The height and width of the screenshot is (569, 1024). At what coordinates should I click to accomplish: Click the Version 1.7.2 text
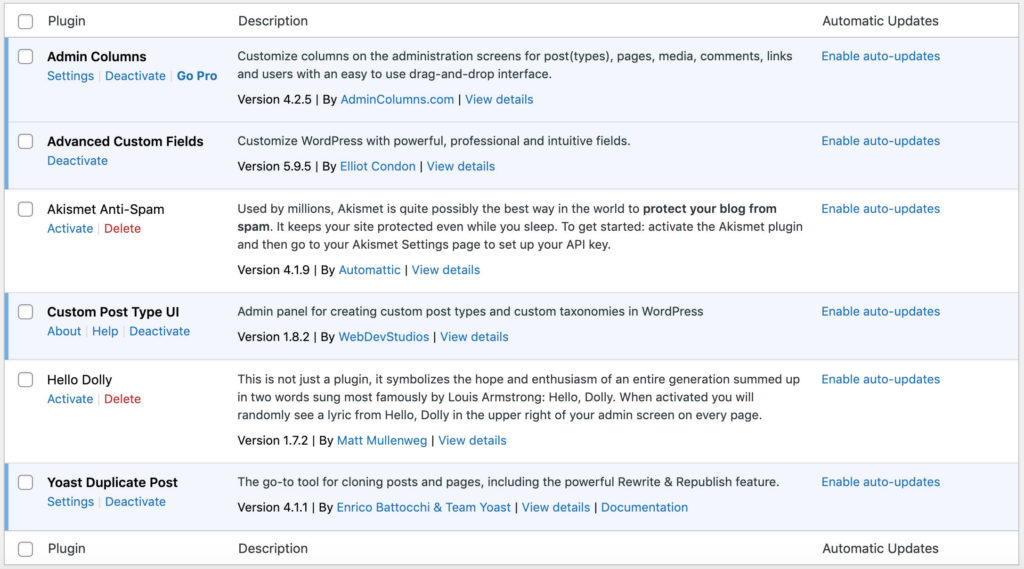click(x=272, y=441)
